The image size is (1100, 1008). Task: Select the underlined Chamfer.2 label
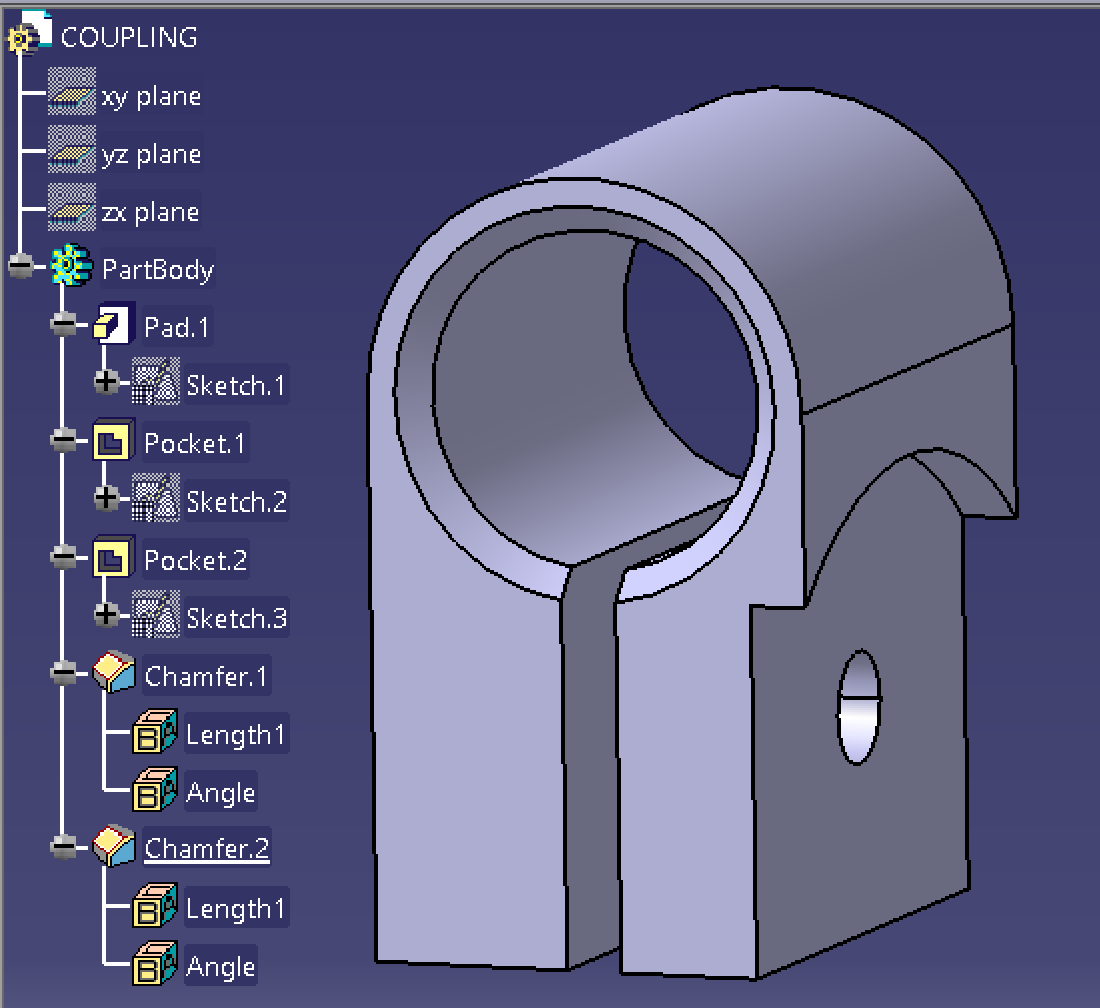[x=207, y=849]
